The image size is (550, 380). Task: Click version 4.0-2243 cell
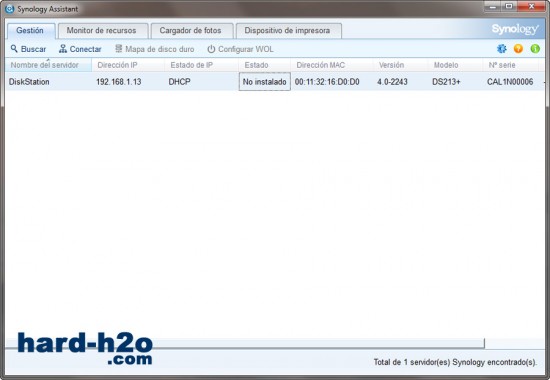392,82
